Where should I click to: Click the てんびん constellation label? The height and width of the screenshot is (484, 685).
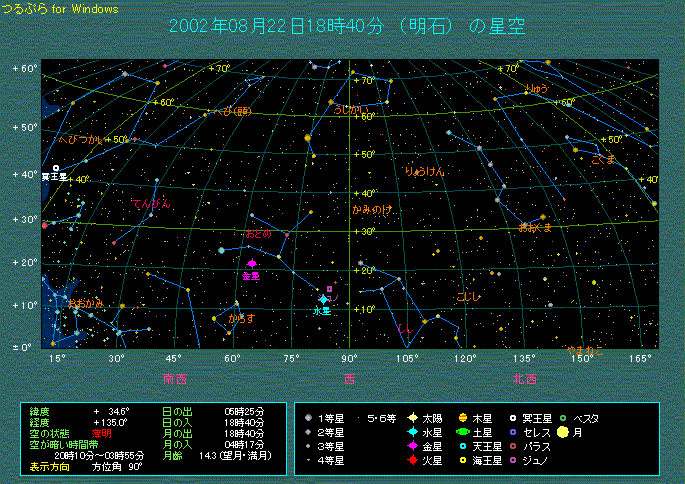tap(151, 204)
